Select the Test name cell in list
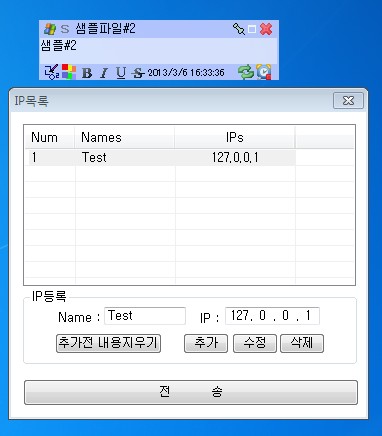 [x=125, y=157]
